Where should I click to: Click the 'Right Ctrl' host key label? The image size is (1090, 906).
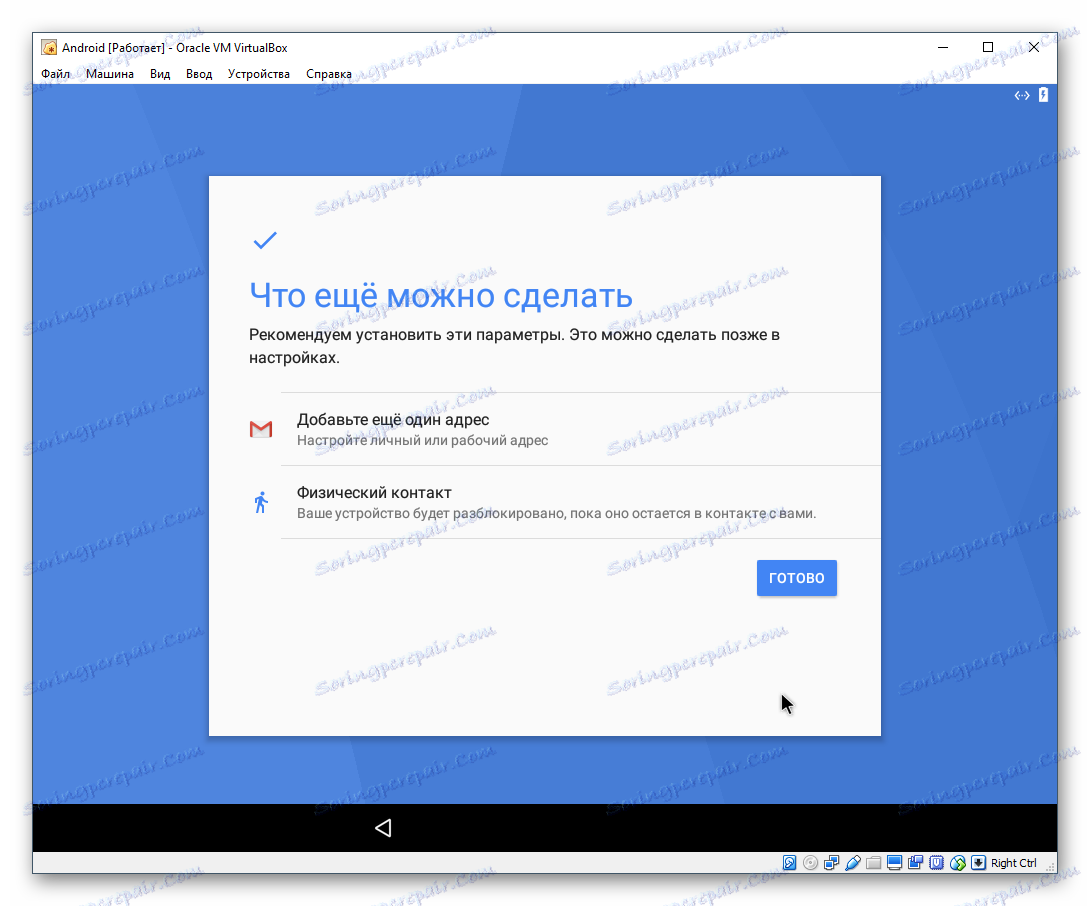click(1014, 863)
